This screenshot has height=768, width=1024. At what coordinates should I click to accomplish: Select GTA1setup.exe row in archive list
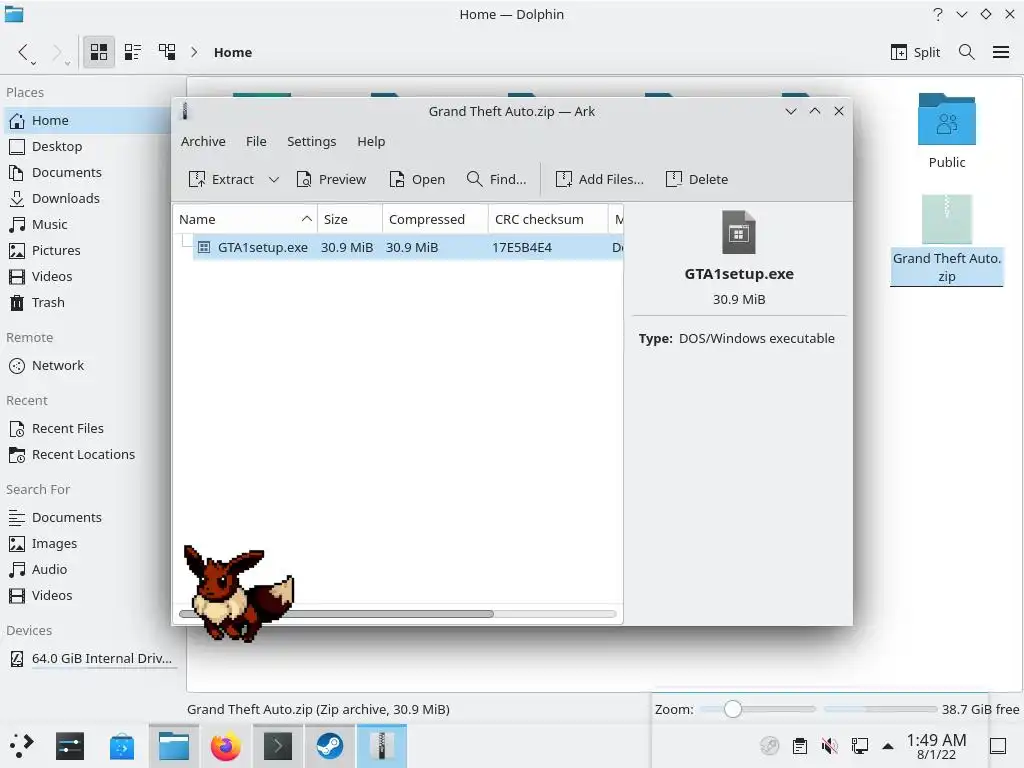(408, 248)
